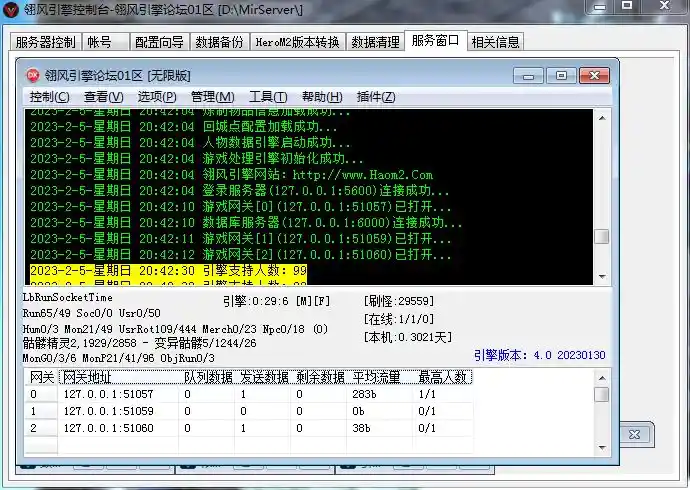Click the 游戏网关[2] 已打开 log line
The height and width of the screenshot is (490, 690).
[241, 254]
